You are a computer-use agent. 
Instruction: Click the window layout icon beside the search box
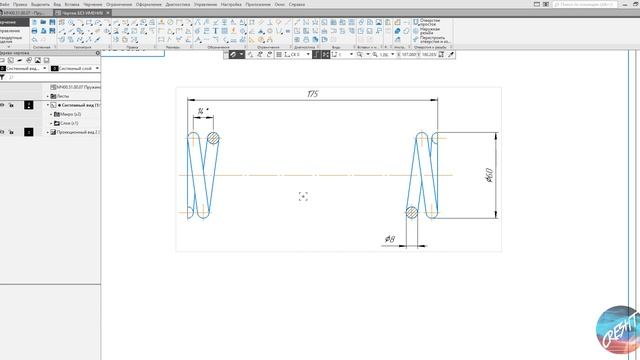(546, 4)
